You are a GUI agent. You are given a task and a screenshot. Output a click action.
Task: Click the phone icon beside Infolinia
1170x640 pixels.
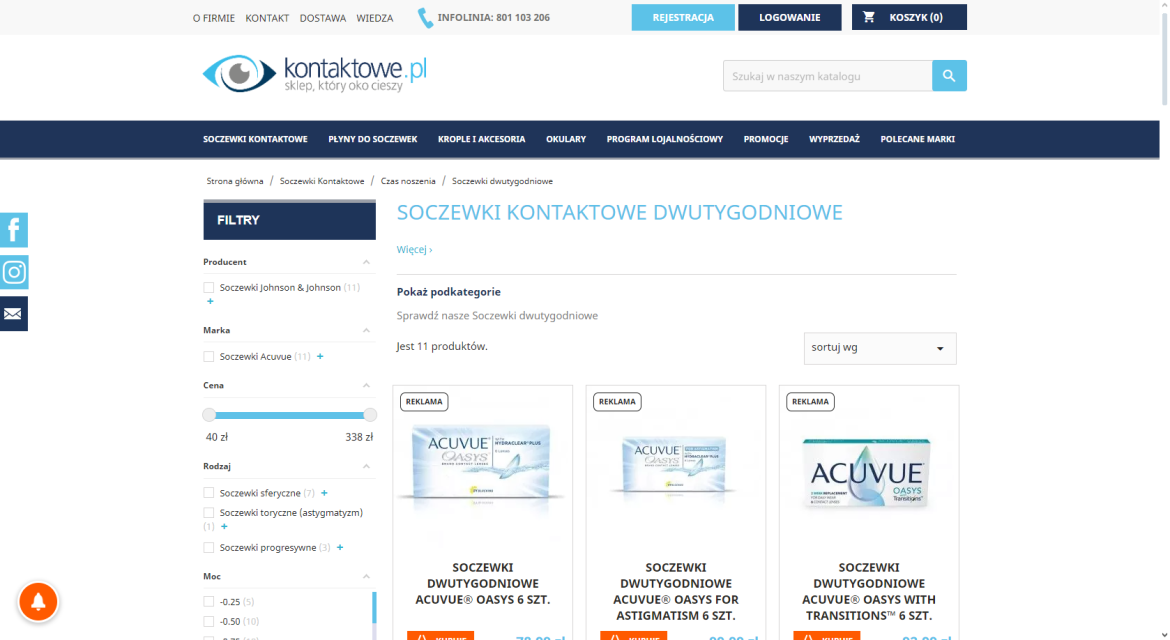click(x=425, y=18)
